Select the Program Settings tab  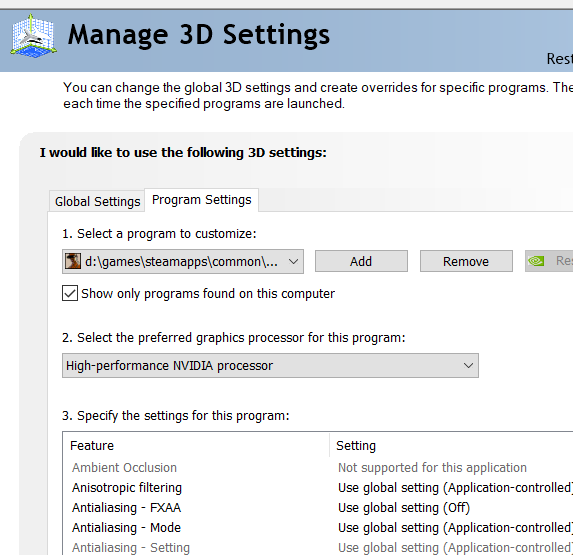[x=201, y=200]
